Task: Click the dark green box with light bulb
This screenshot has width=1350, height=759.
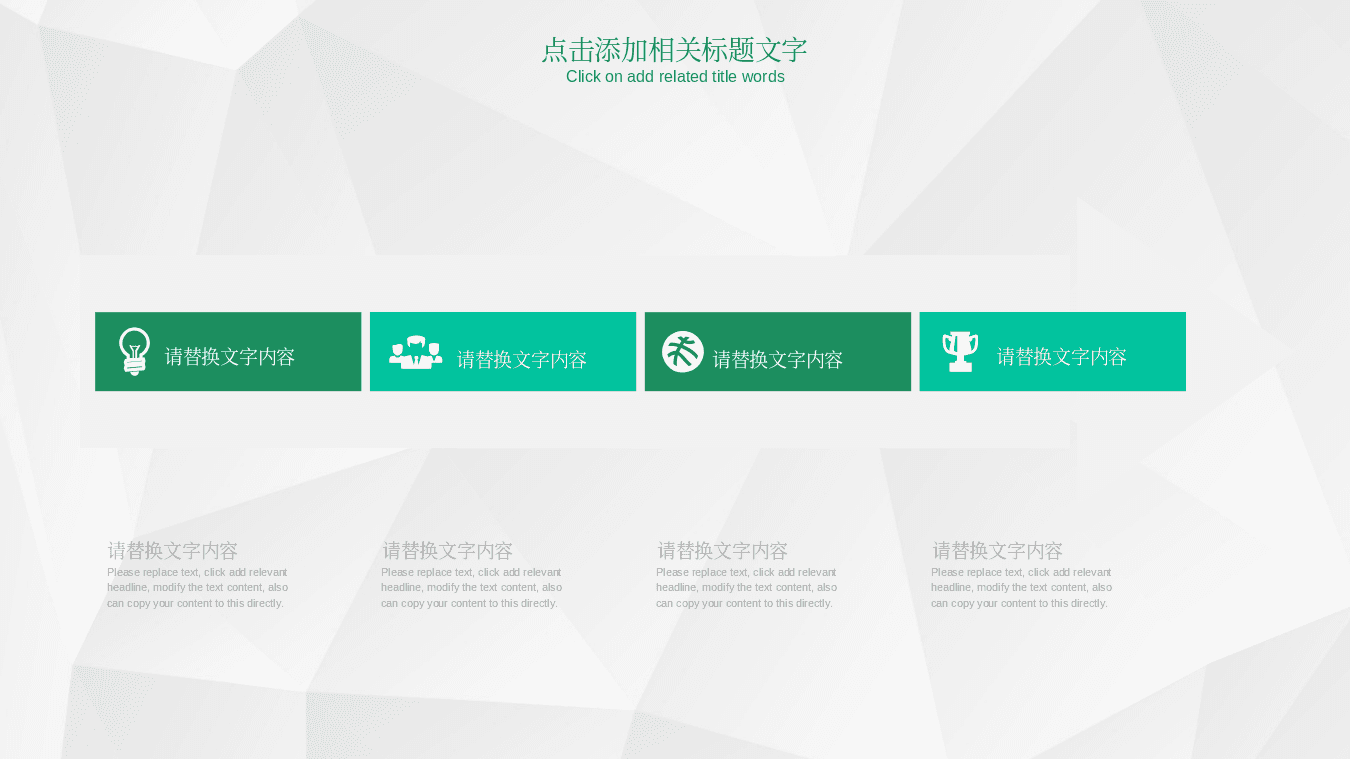Action: (x=228, y=352)
